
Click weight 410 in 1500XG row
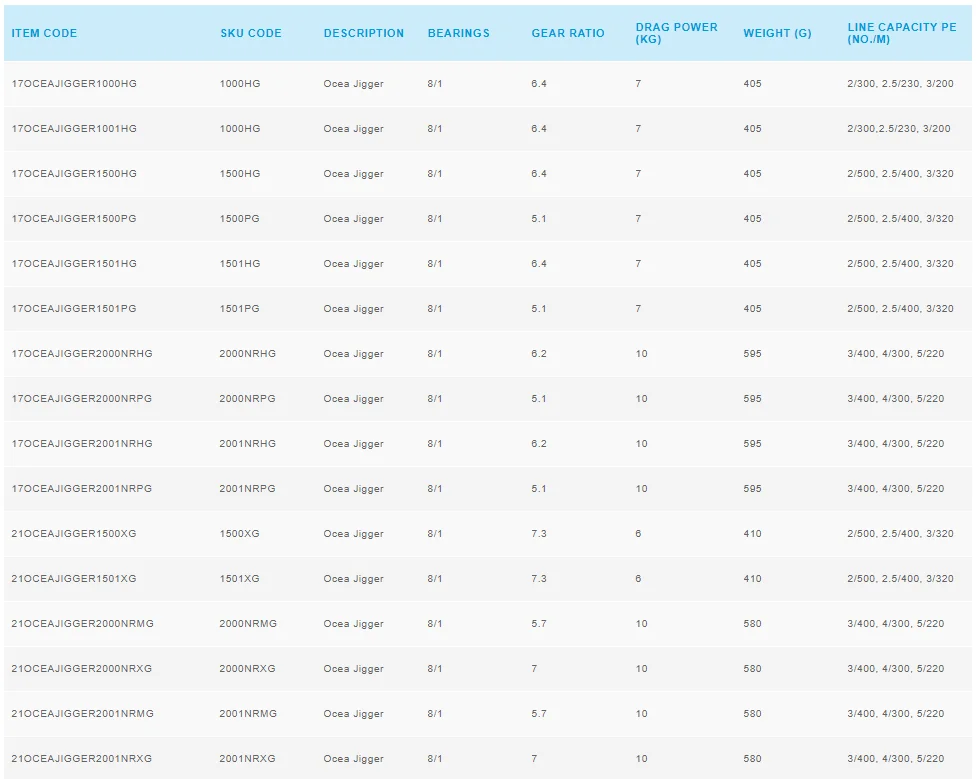pyautogui.click(x=752, y=533)
